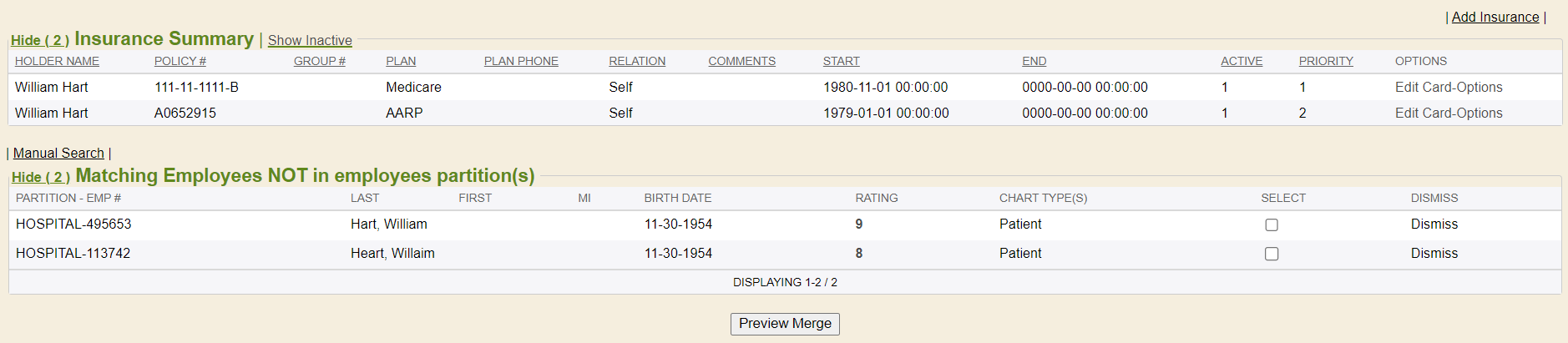Dismiss the Hart, William match
Image resolution: width=1568 pixels, height=343 pixels.
1434,224
